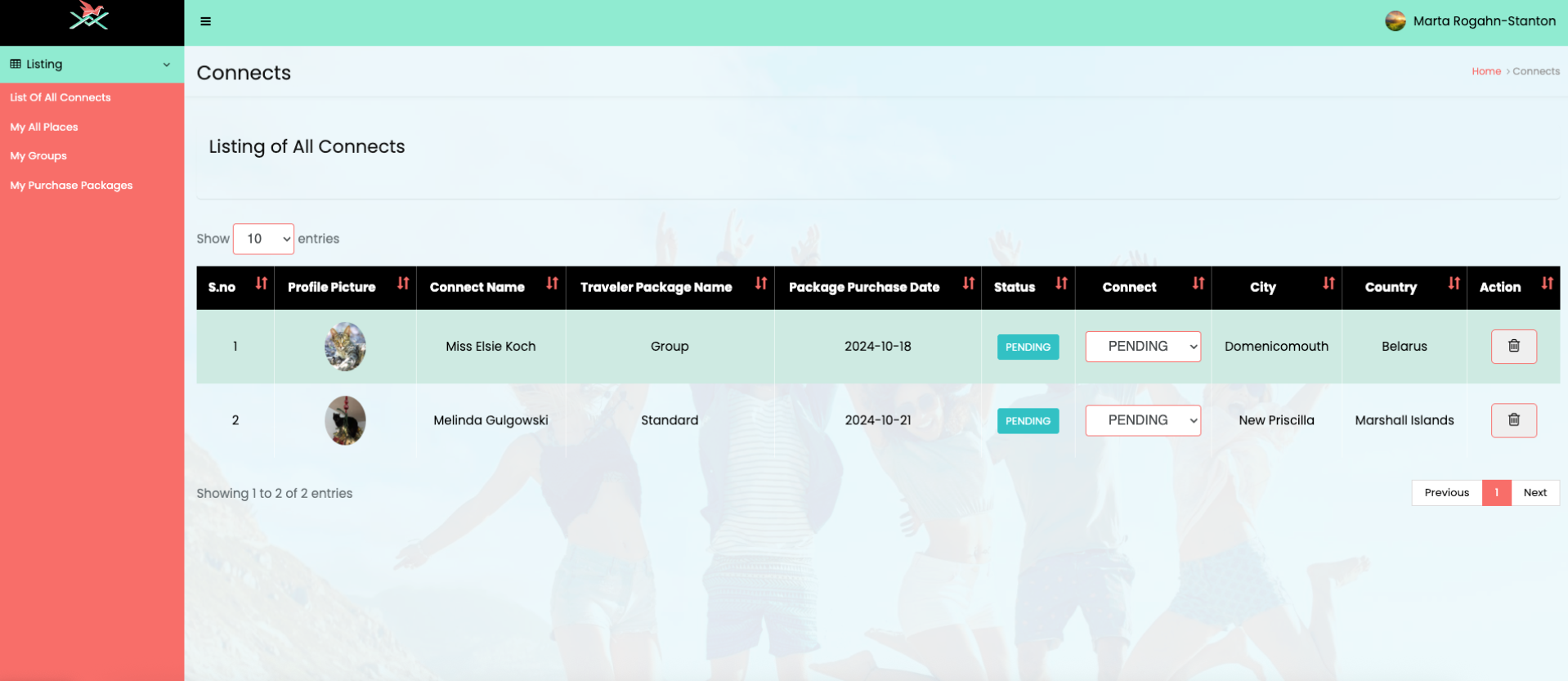Image resolution: width=1568 pixels, height=681 pixels.
Task: Open List Of All Connects menu item
Action: (60, 97)
